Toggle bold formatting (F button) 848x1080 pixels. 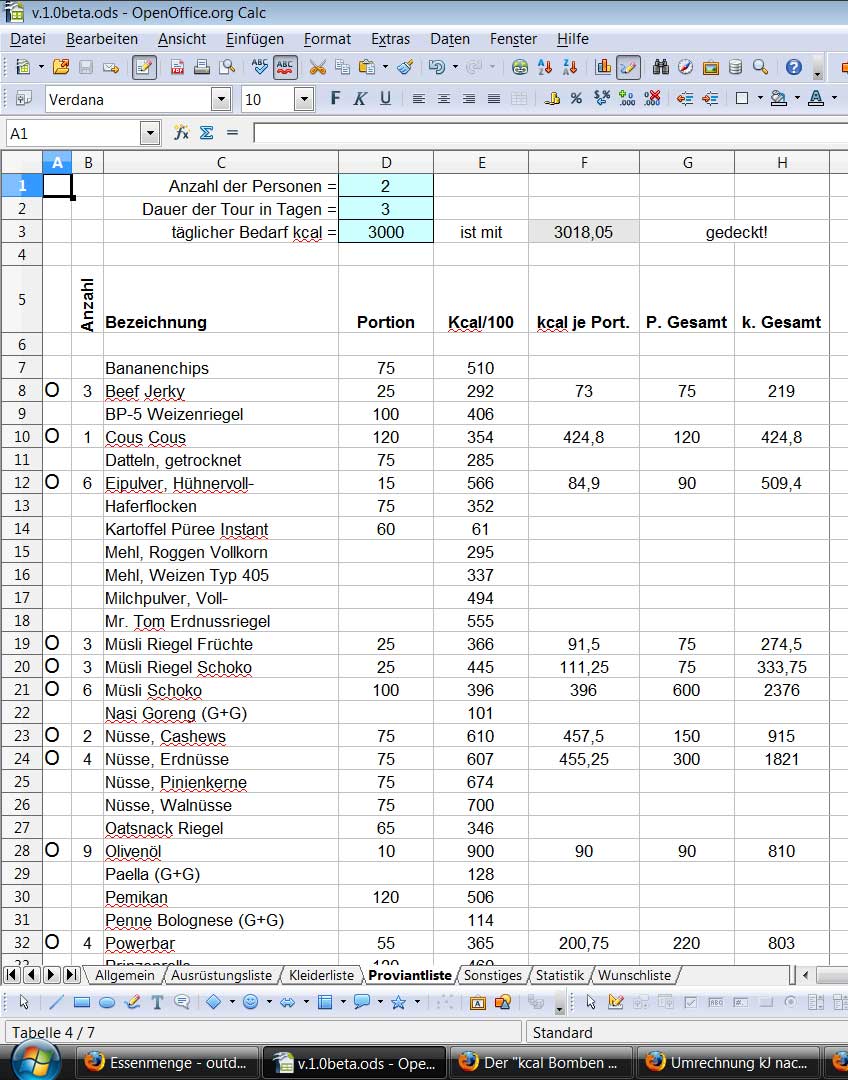(335, 99)
